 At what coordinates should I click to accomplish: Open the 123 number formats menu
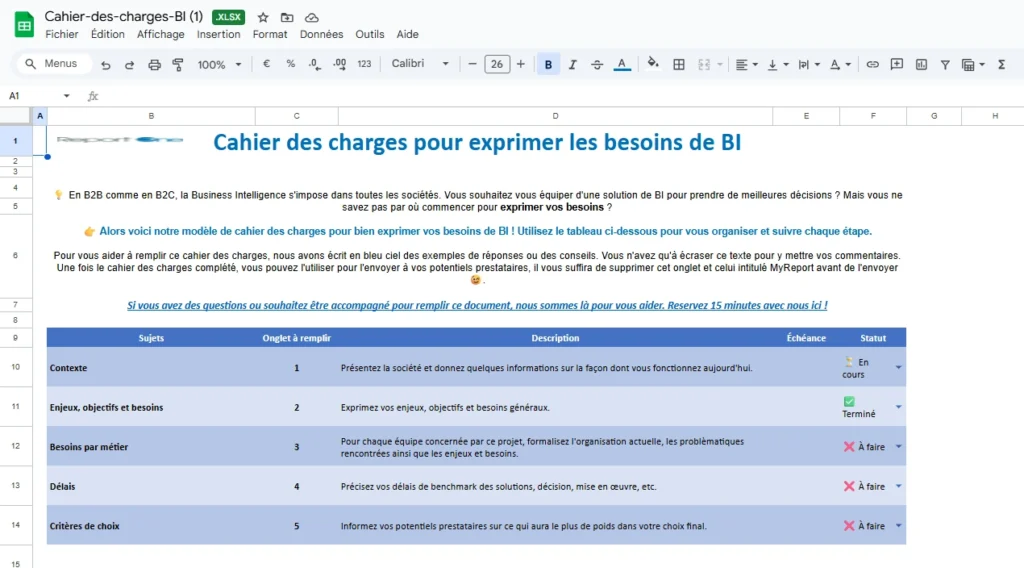(364, 64)
